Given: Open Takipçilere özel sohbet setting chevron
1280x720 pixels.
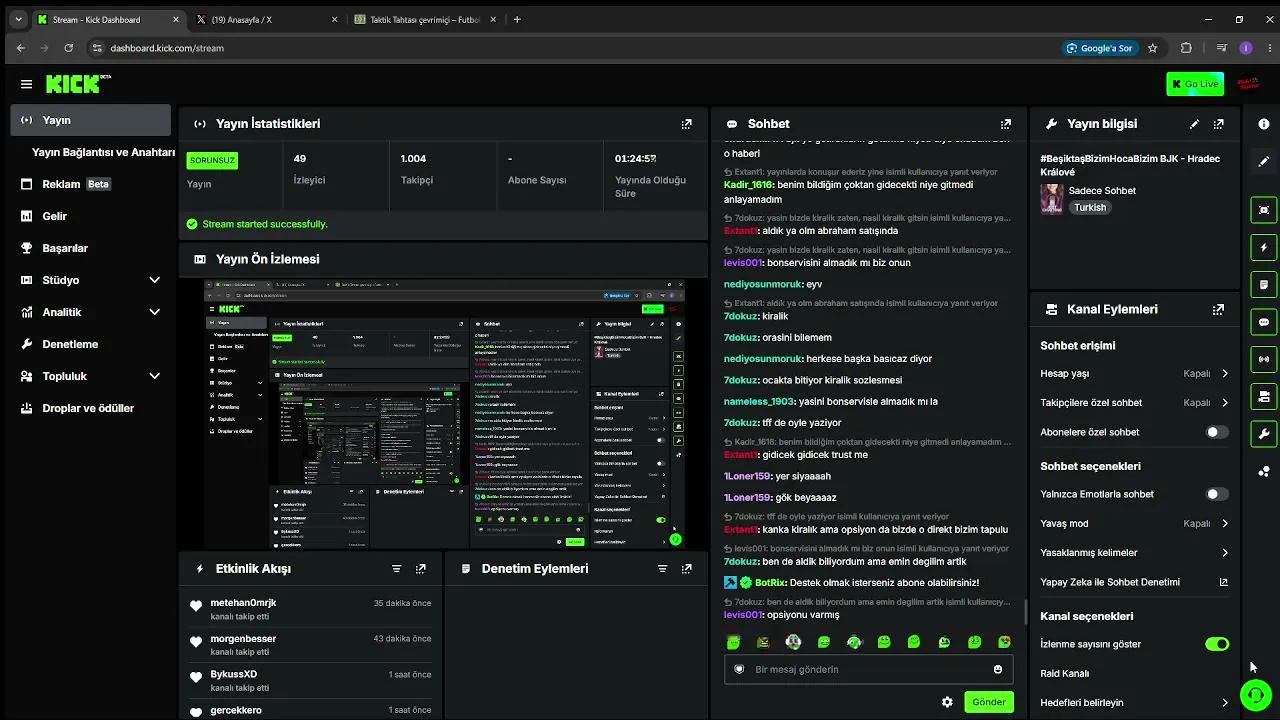Looking at the screenshot, I should pyautogui.click(x=1225, y=403).
